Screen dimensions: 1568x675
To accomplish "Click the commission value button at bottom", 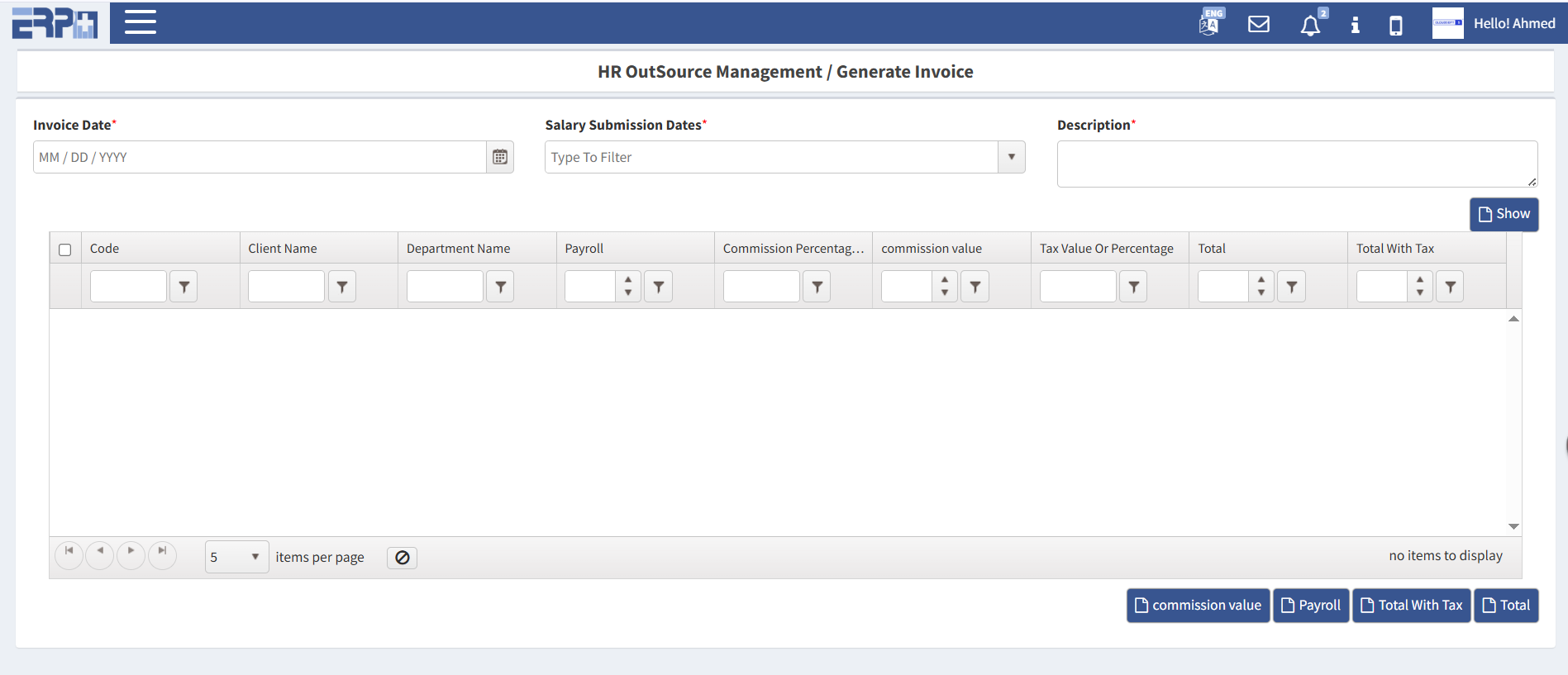I will (1198, 606).
